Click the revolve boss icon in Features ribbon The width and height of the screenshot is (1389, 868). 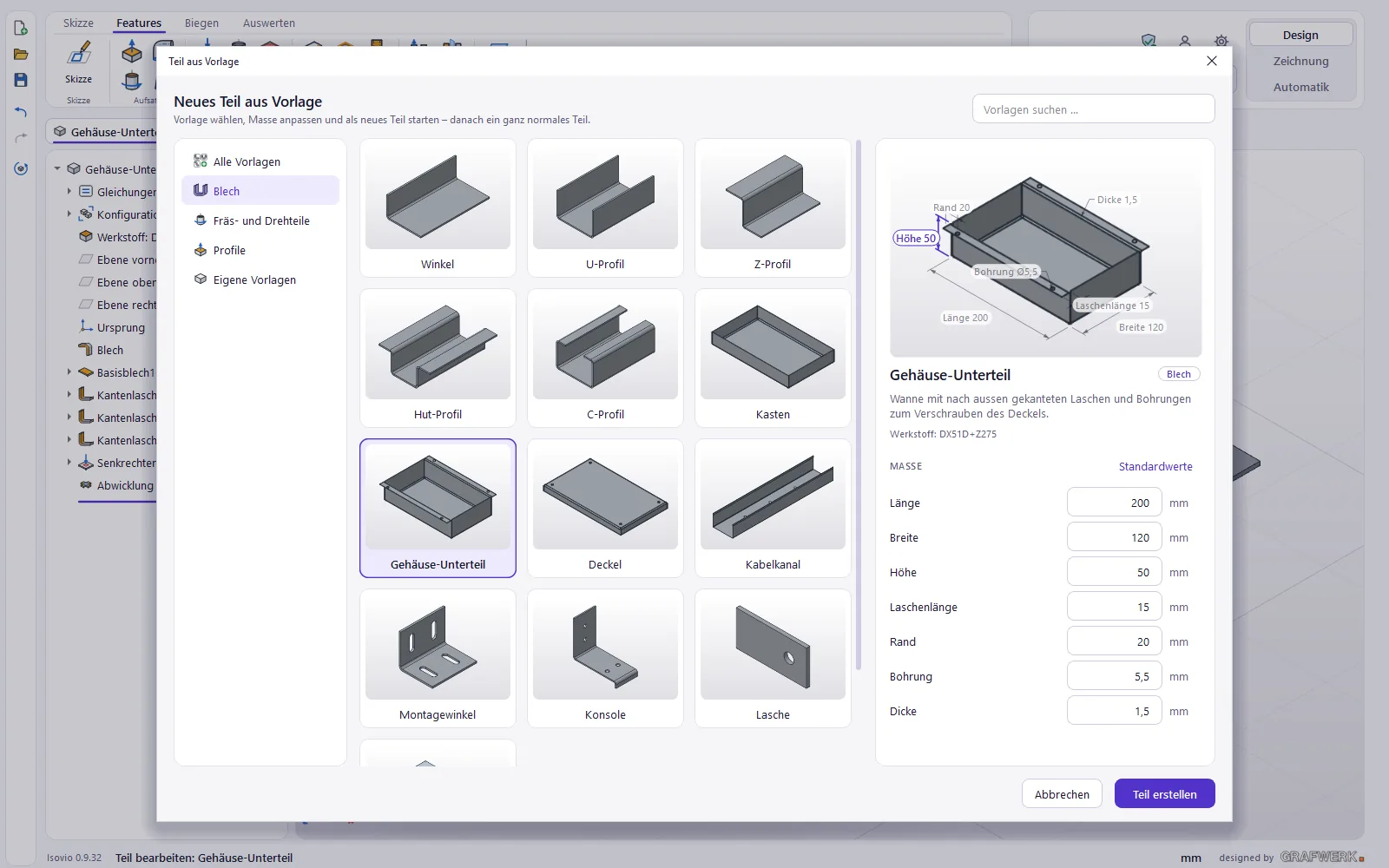tap(131, 81)
